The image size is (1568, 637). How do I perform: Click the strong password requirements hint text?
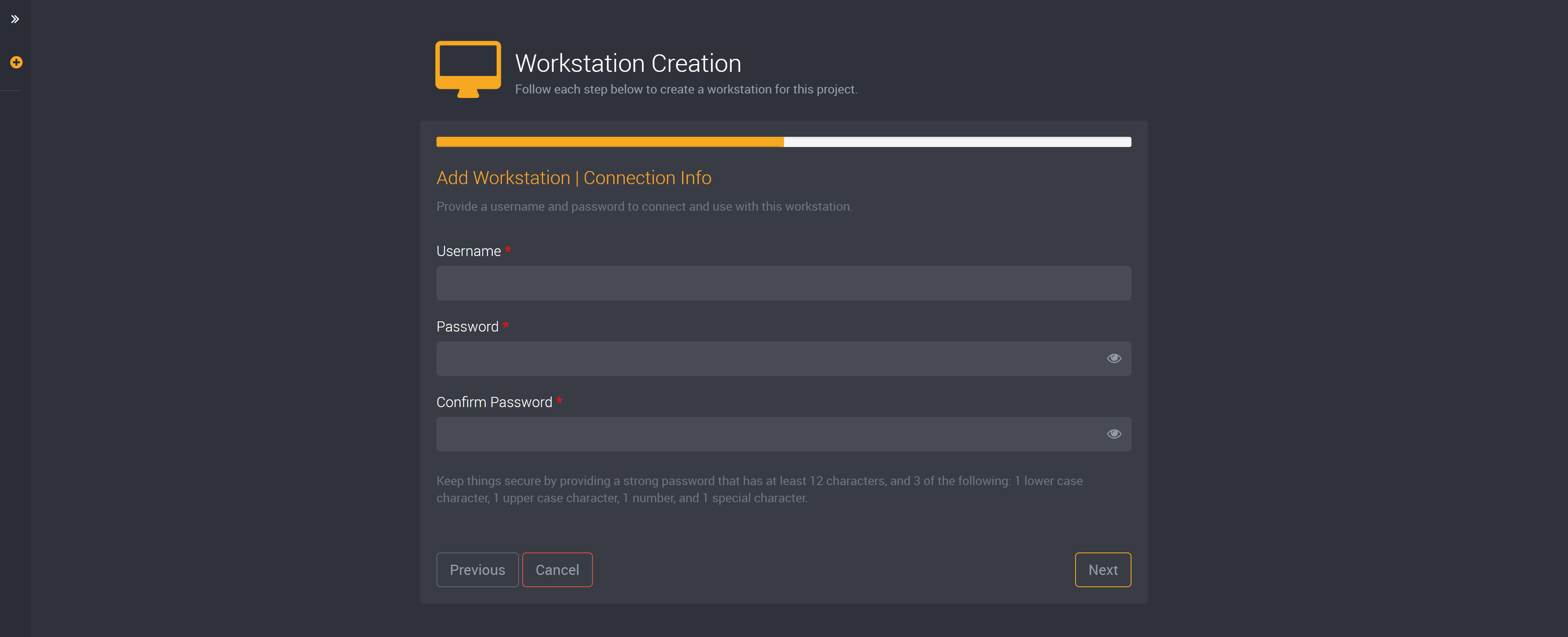point(759,489)
